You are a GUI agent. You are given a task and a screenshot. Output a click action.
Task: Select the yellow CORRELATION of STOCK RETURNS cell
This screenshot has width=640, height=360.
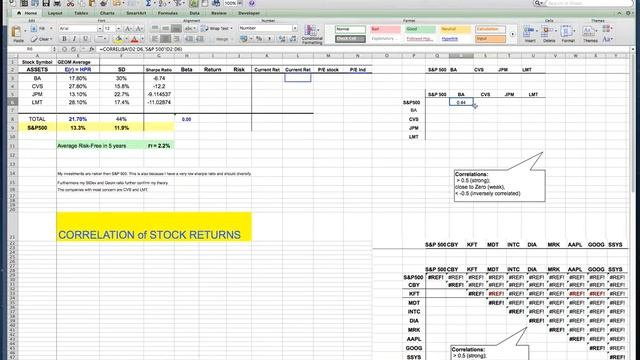(154, 227)
